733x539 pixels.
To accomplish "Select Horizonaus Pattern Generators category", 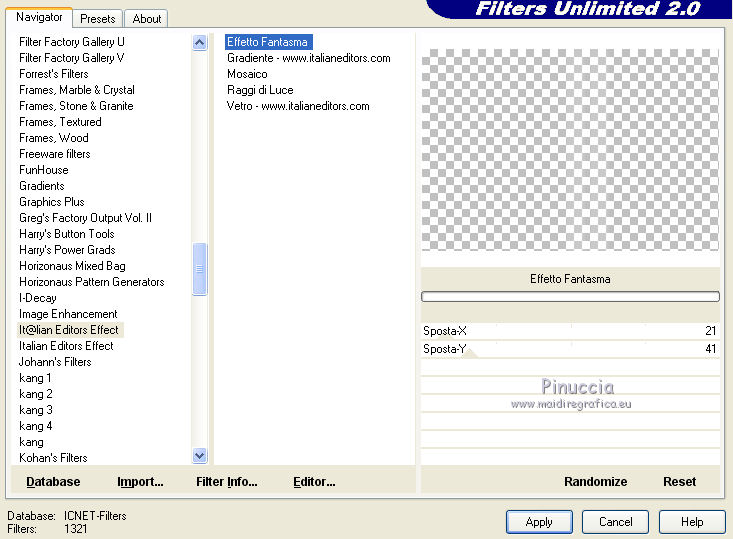I will [92, 282].
